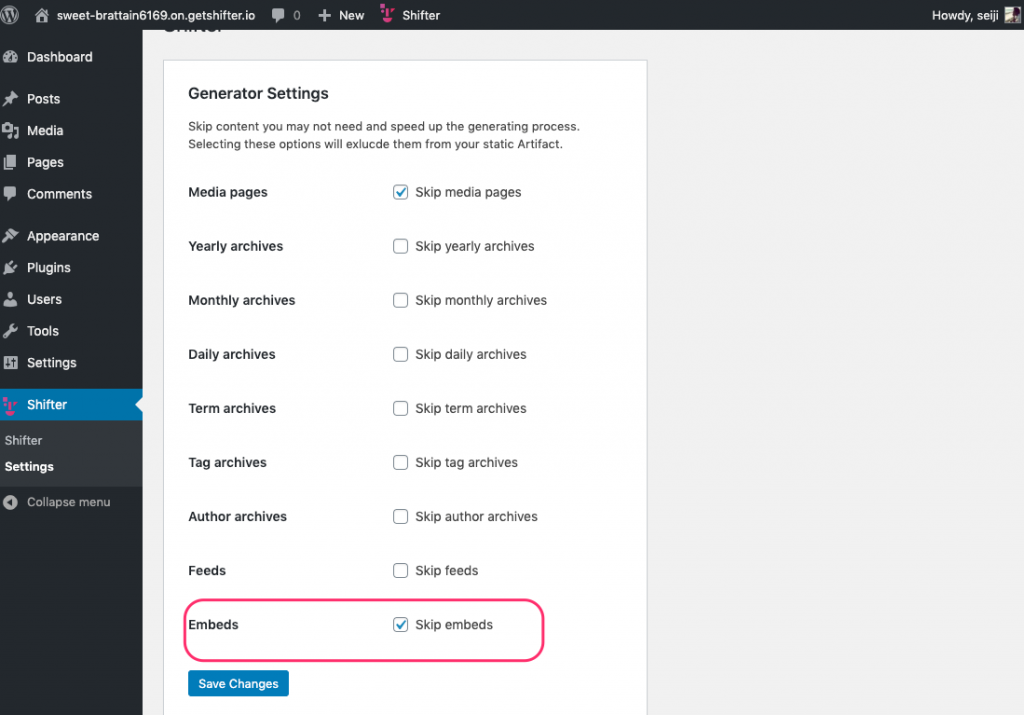Screen dimensions: 1024x715
Task: Uncheck Skip media pages checkbox
Action: point(400,192)
